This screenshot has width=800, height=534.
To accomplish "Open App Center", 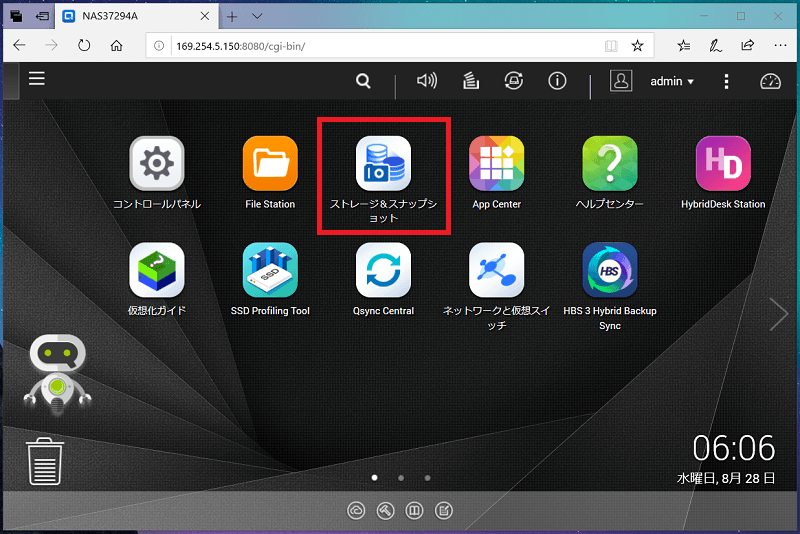I will pyautogui.click(x=496, y=163).
